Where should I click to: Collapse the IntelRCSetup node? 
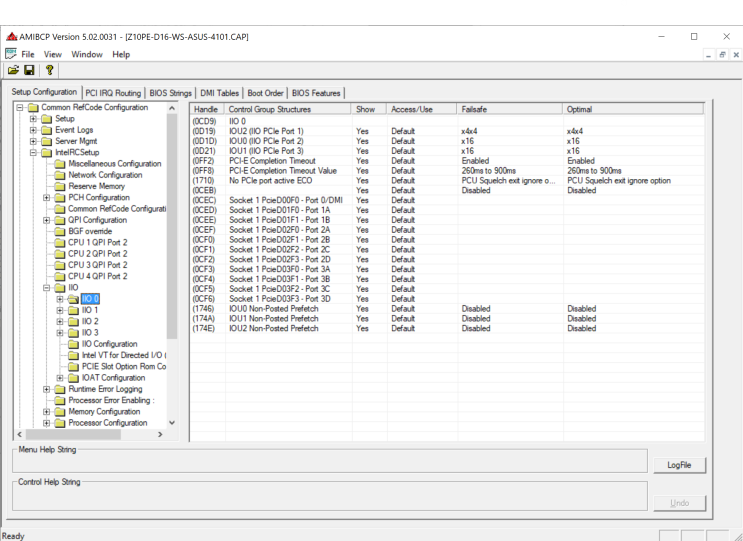[33, 153]
